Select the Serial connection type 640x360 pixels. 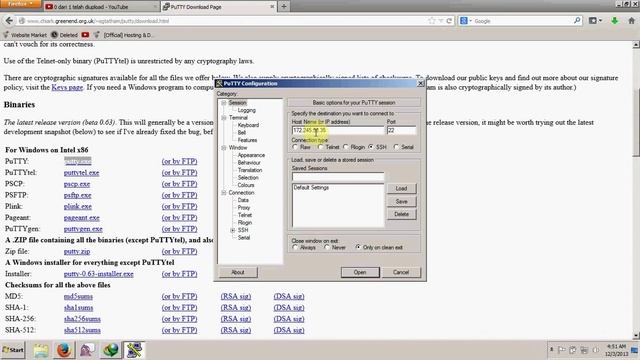396,147
